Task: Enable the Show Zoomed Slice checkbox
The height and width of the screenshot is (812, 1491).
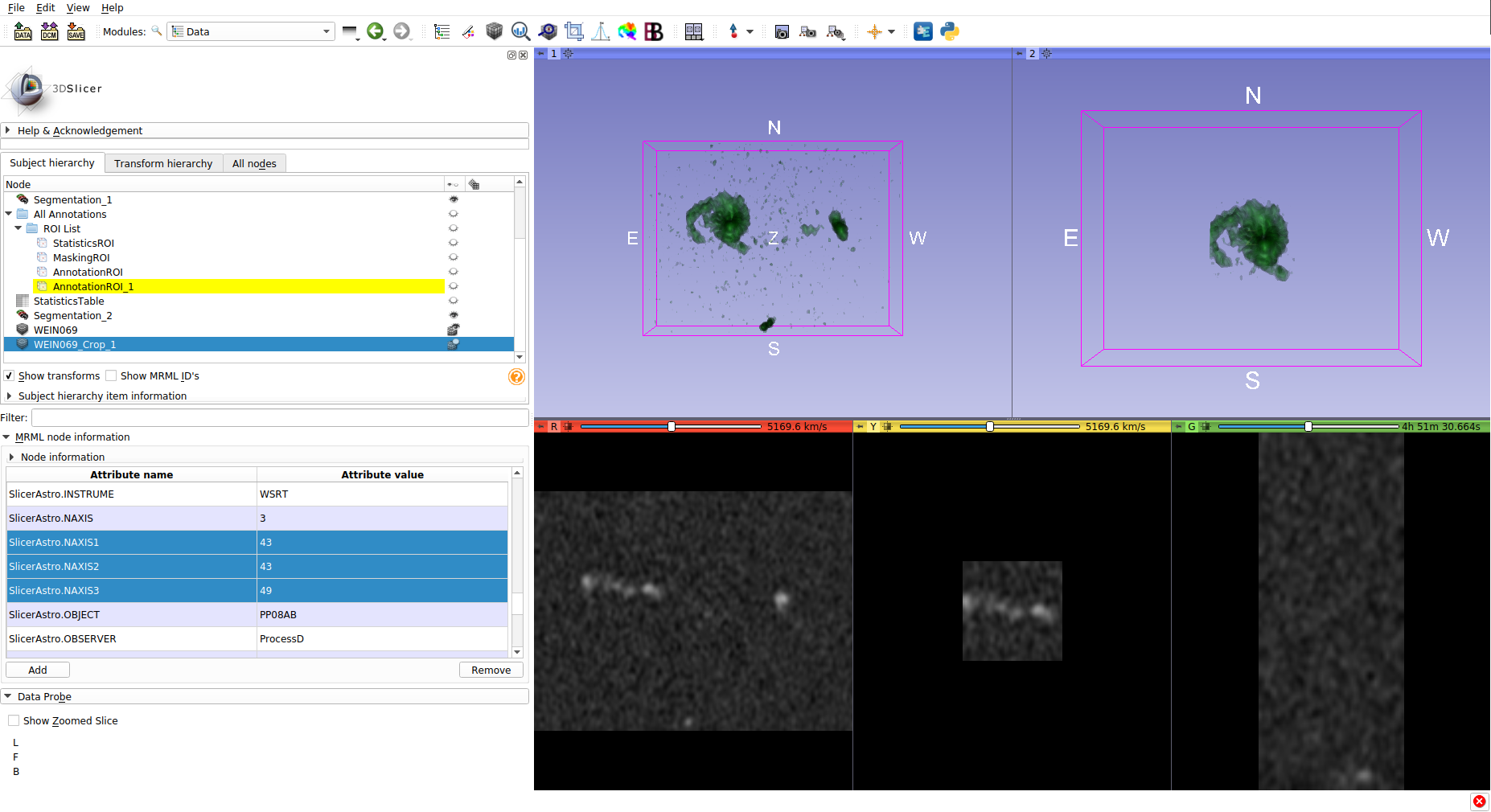Action: pos(14,720)
